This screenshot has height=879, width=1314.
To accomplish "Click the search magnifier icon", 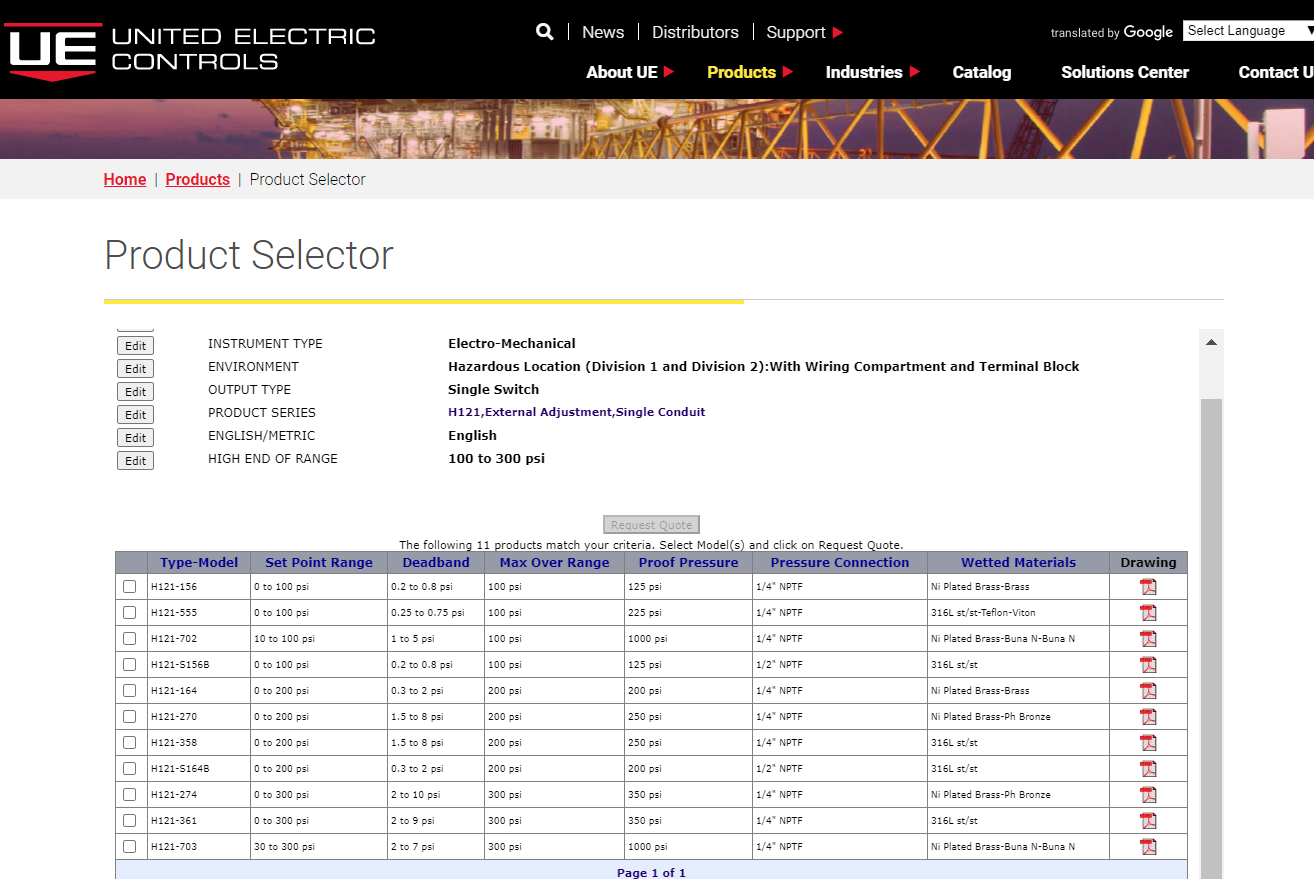I will 544,31.
